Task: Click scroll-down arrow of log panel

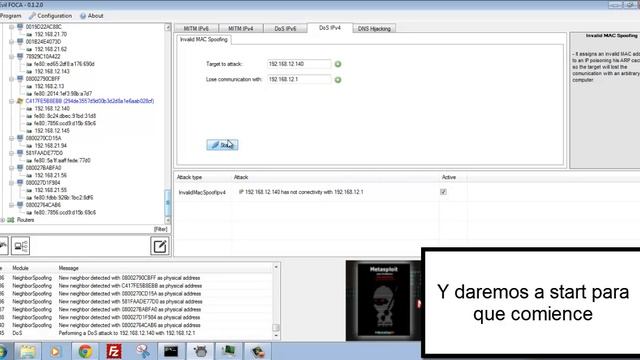Action: coord(276,336)
